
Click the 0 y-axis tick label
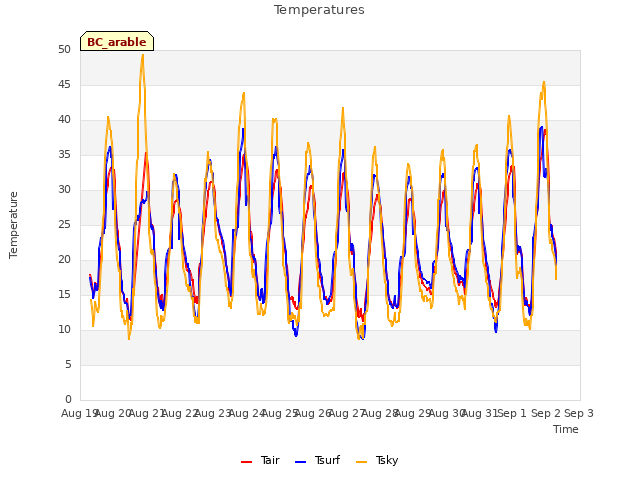(x=68, y=399)
